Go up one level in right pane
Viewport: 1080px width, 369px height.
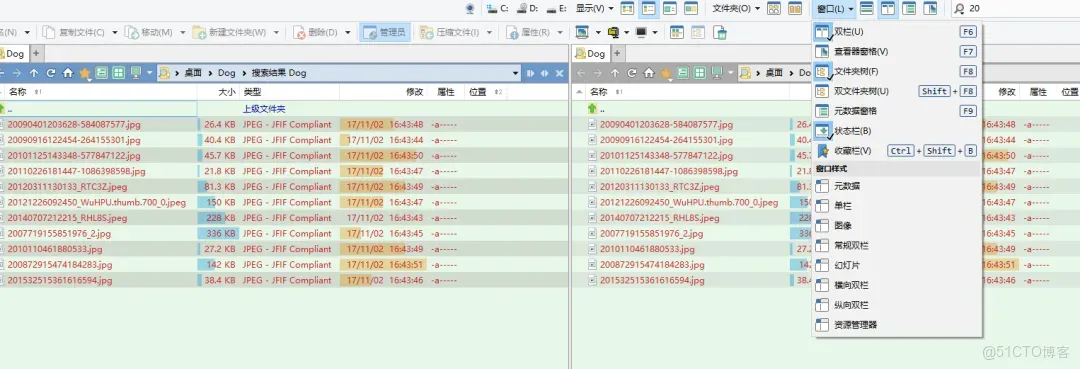click(615, 73)
